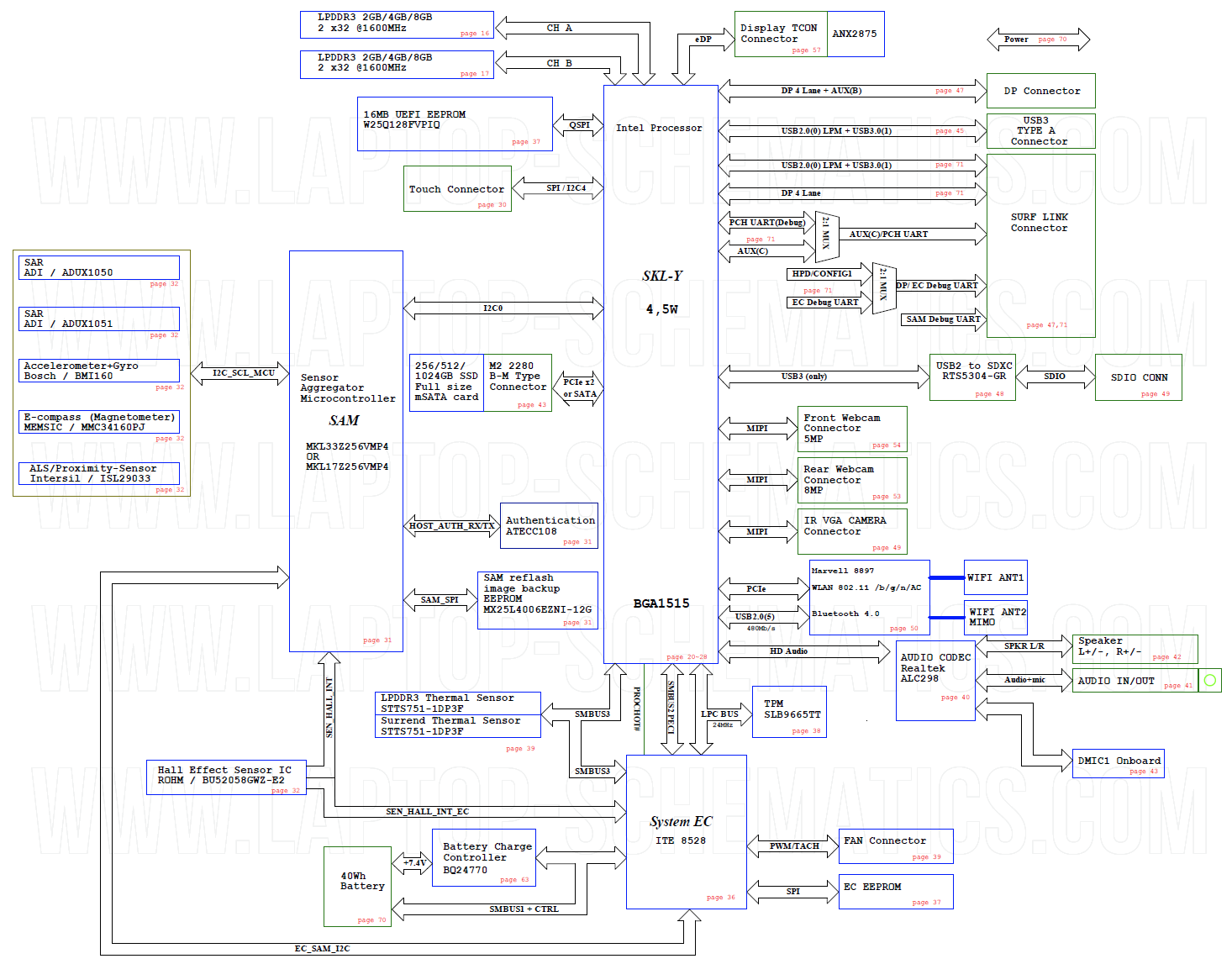Screen dimensions: 1232x964
Task: Open page 20-28 link in Intel Processor block
Action: 687,656
